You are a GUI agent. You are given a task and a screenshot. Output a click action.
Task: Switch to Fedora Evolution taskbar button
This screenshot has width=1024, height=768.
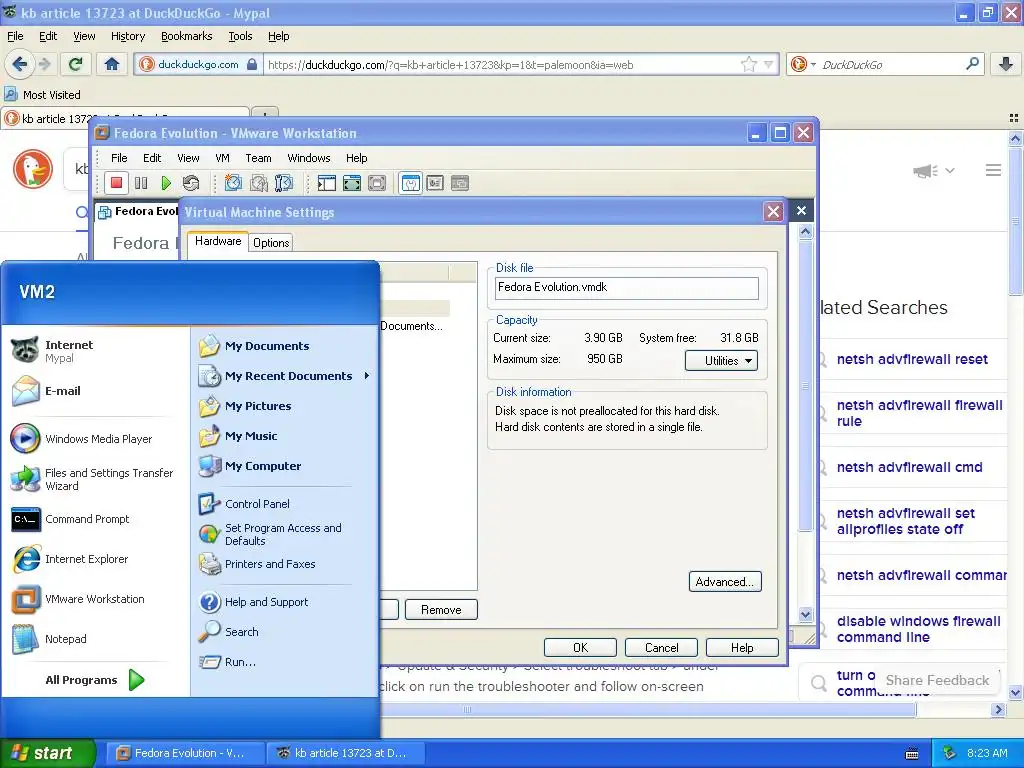coord(185,753)
